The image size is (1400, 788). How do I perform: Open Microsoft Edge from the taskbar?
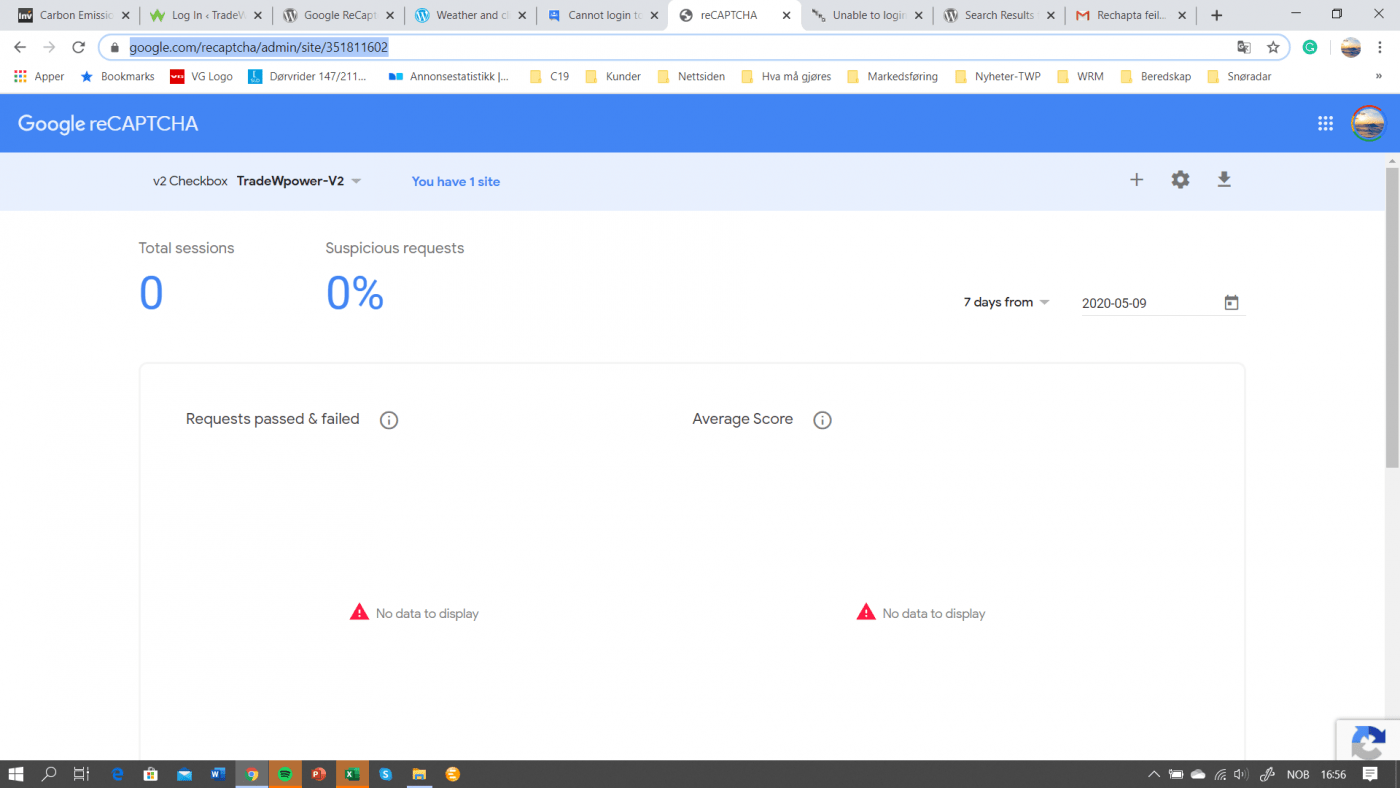point(117,774)
